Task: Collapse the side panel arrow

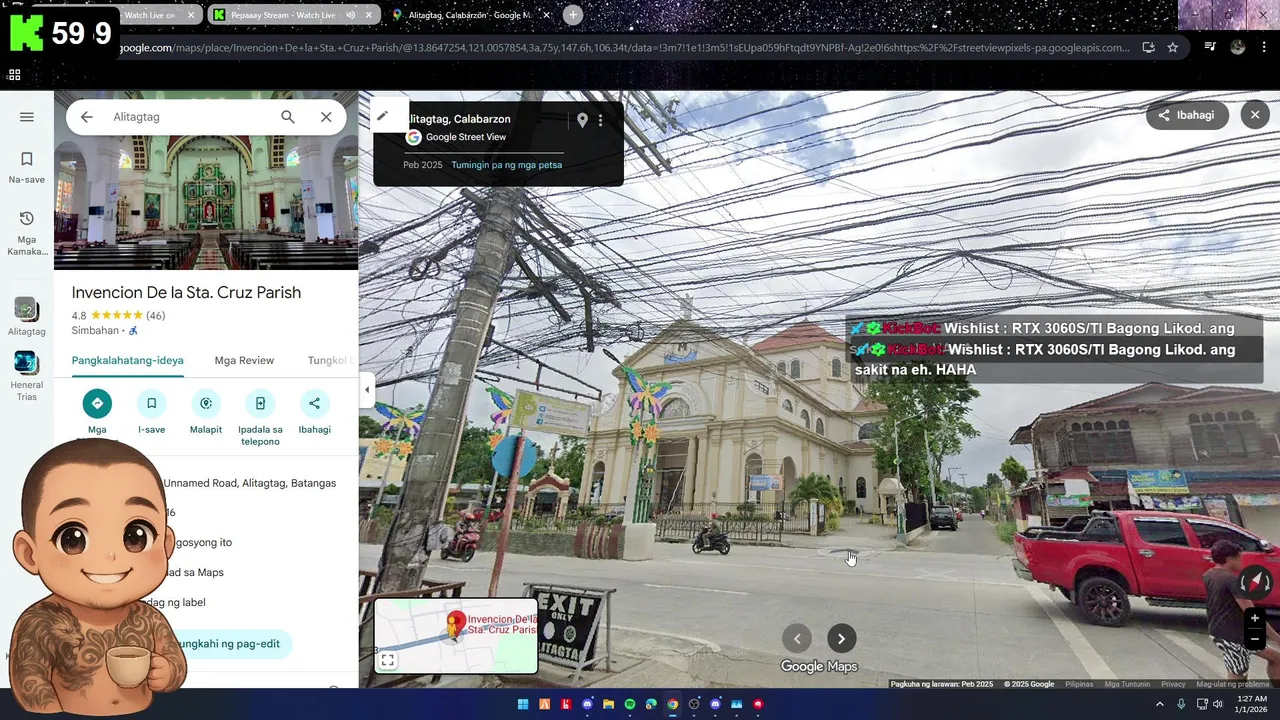Action: tap(367, 390)
